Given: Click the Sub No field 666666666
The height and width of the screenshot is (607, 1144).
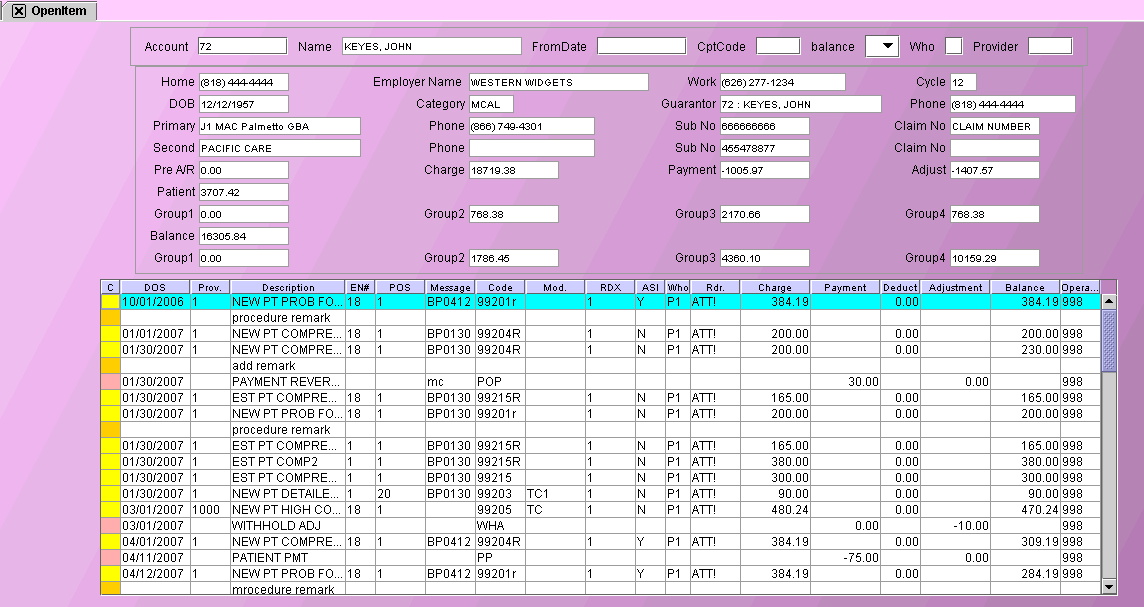Looking at the screenshot, I should pyautogui.click(x=765, y=126).
